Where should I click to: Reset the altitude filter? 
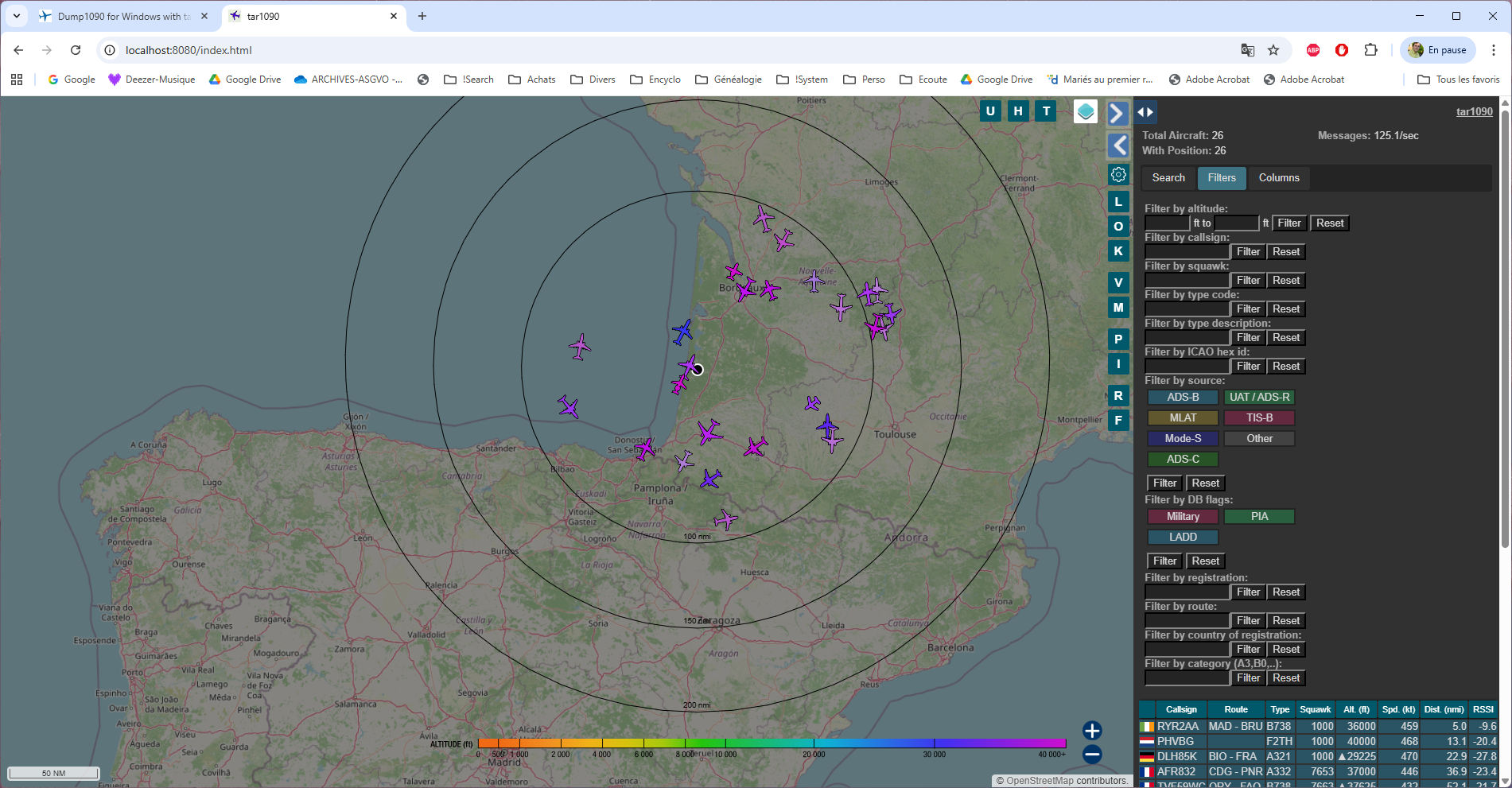pos(1330,223)
